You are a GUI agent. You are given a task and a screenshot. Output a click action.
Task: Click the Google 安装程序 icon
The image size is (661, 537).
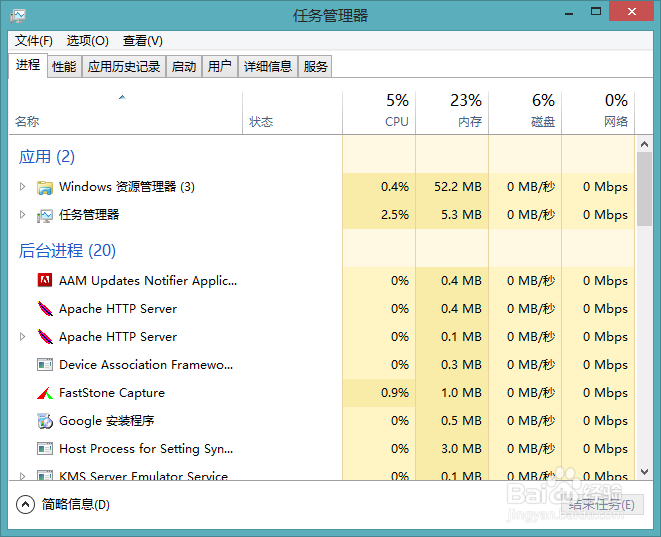click(45, 421)
